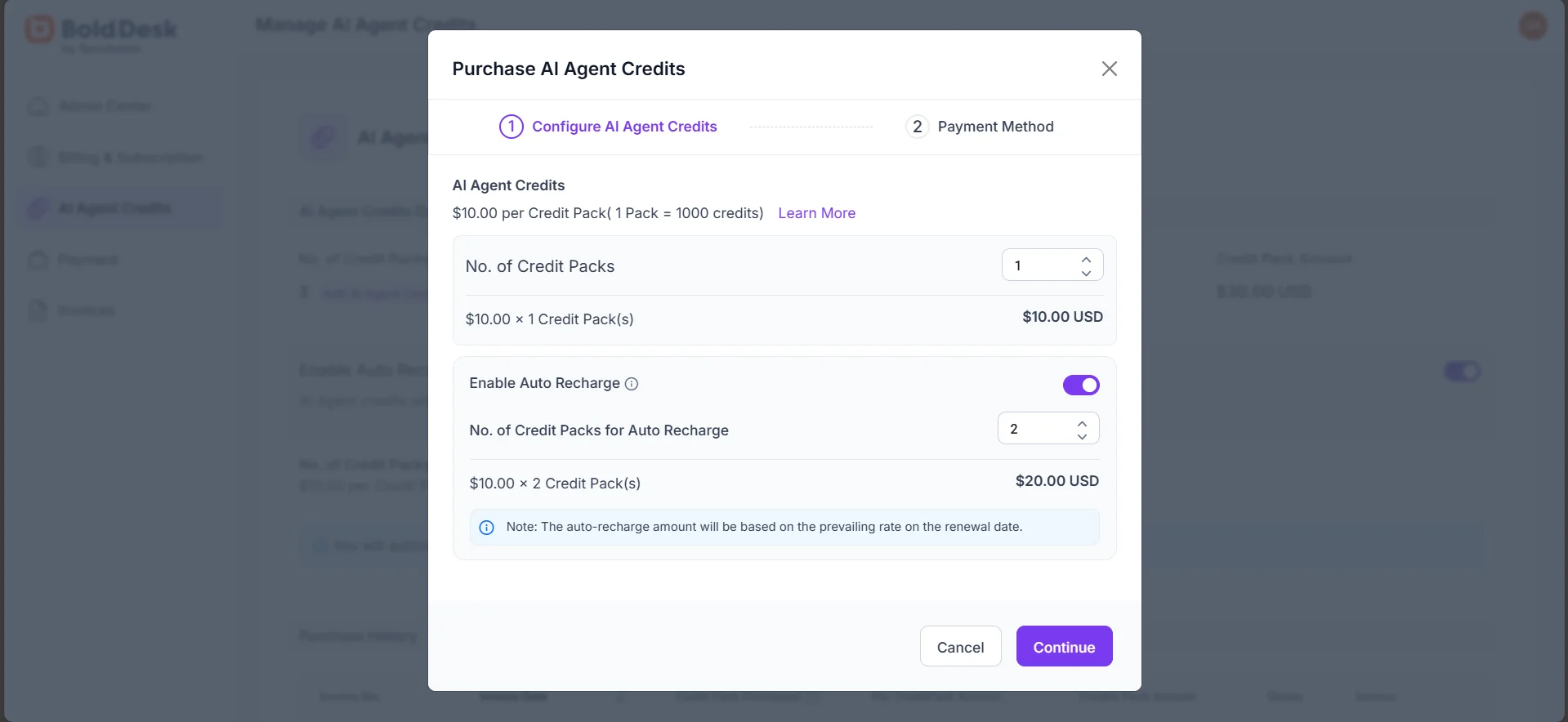Click info icon in auto-recharge note

(486, 528)
